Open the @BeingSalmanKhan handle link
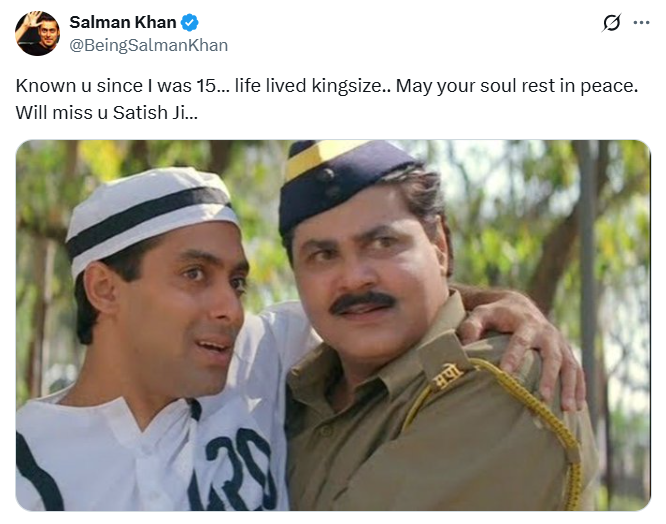 click(148, 45)
